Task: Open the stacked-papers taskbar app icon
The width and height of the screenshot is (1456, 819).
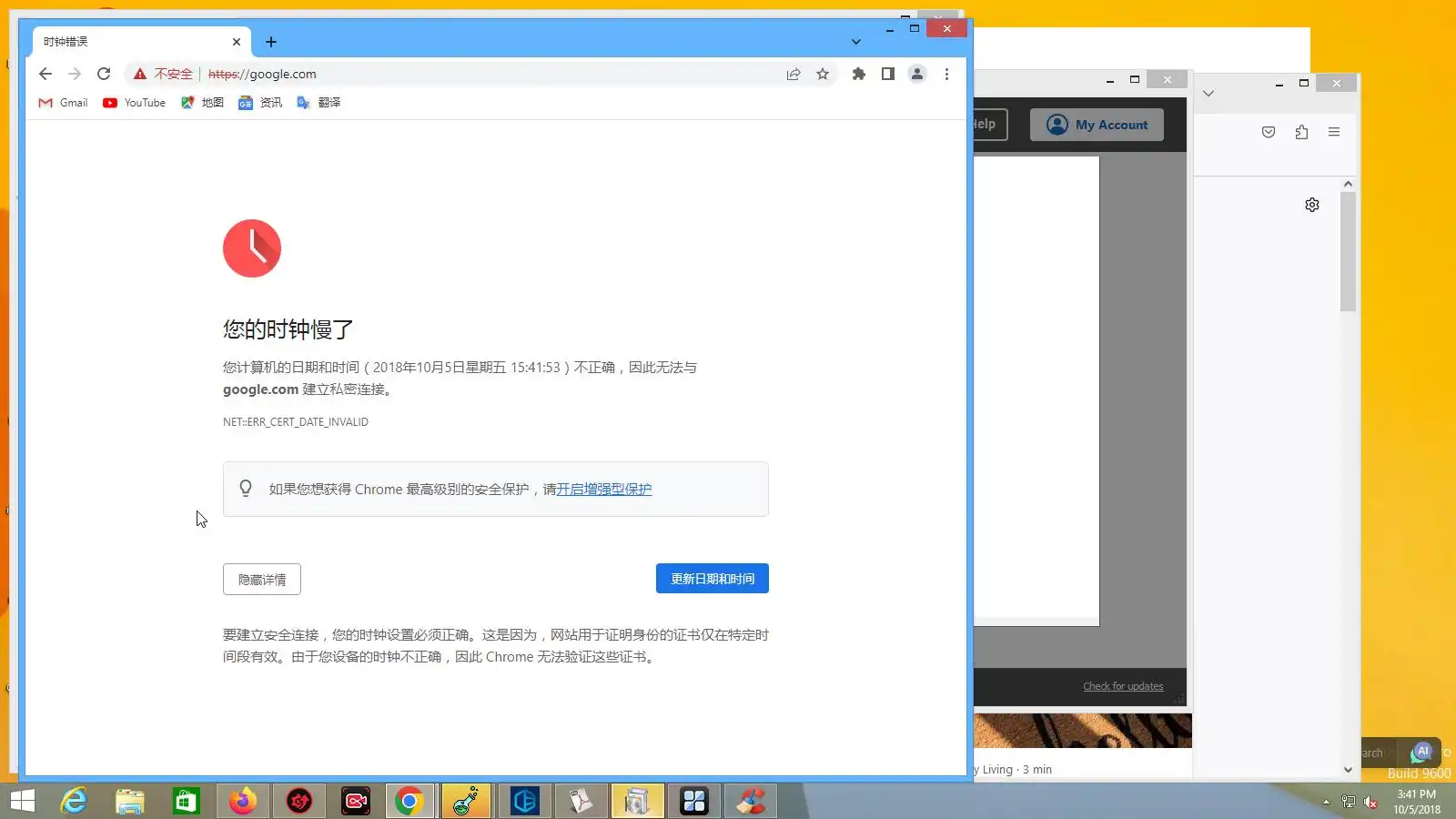Action: (638, 801)
